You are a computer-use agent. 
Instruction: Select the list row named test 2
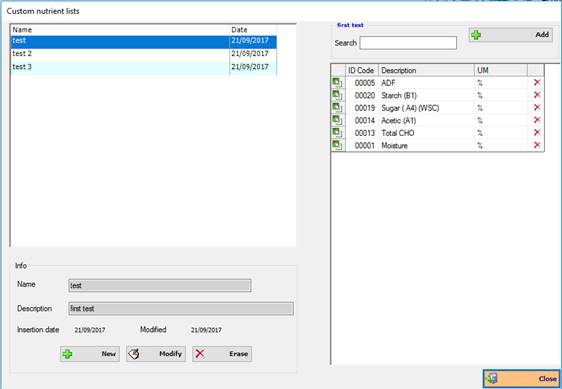143,55
